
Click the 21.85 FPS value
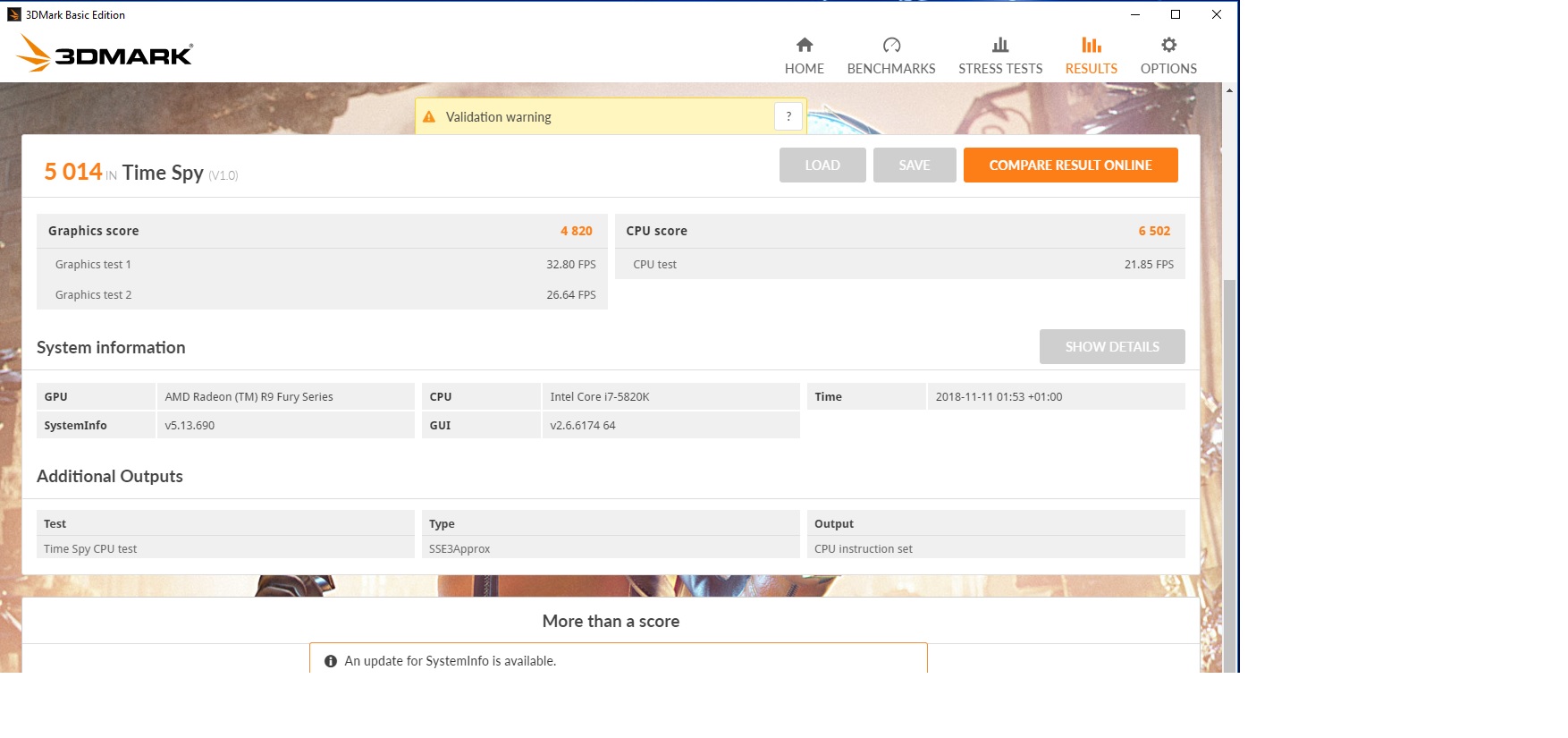tap(1149, 265)
